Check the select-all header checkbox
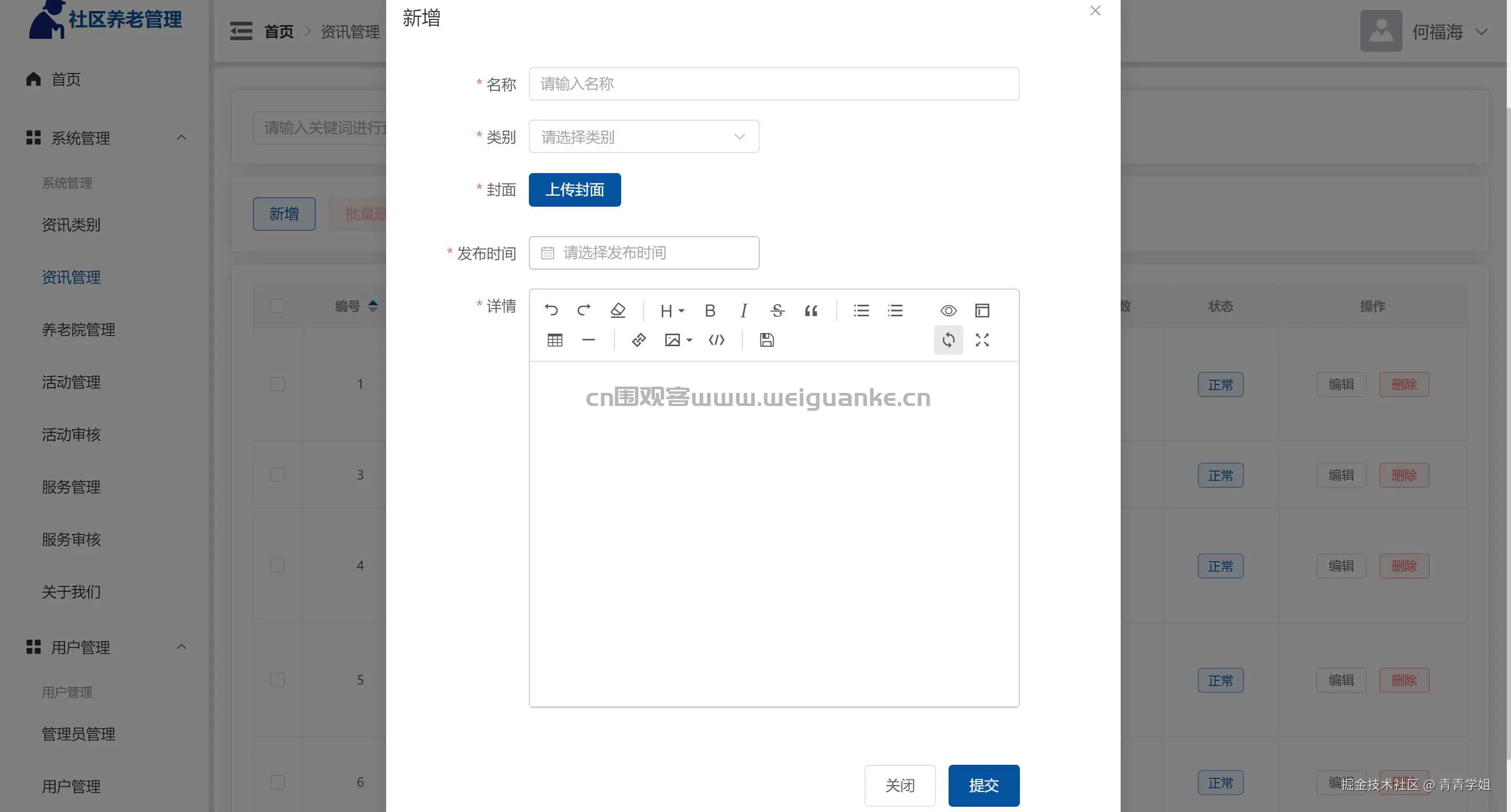 click(x=278, y=306)
